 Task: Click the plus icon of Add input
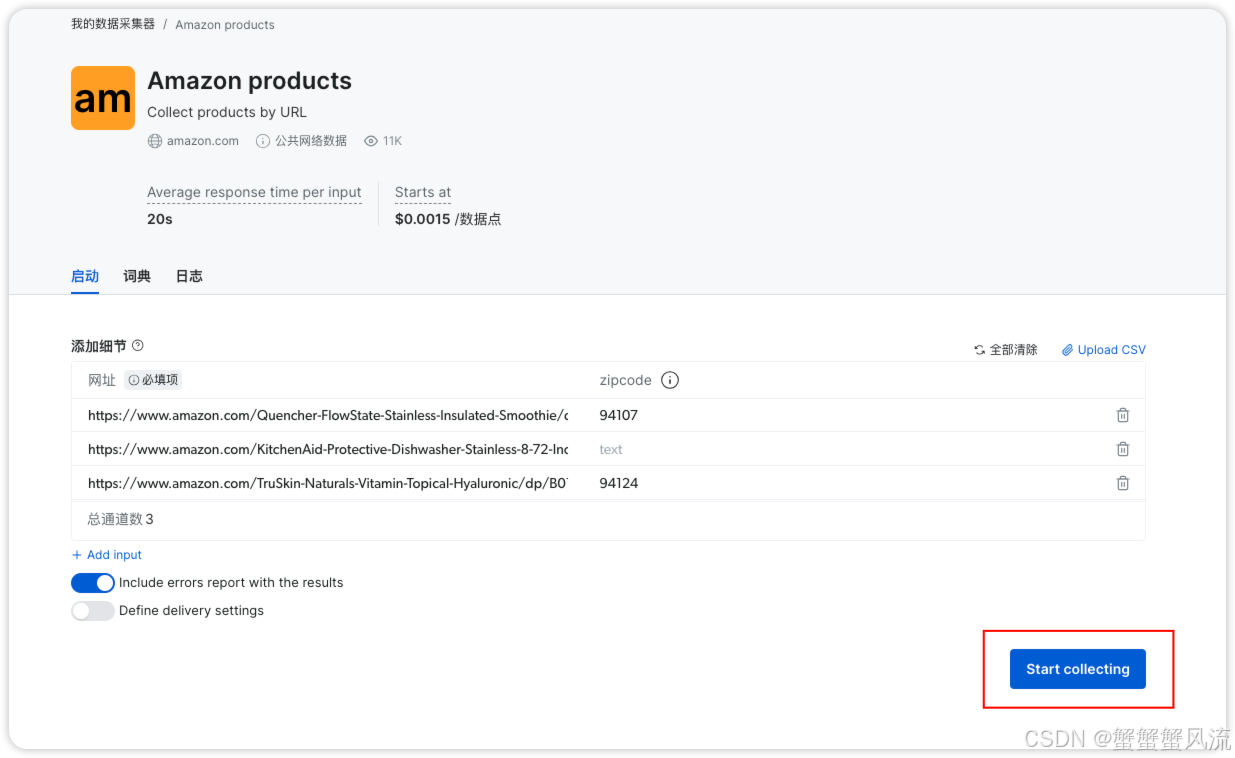(77, 555)
